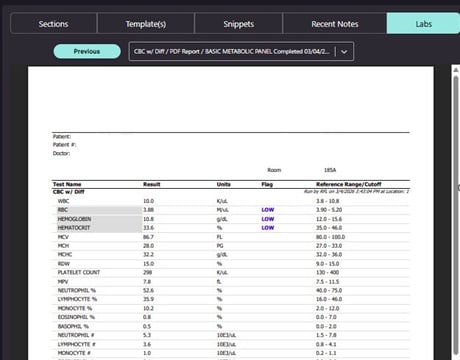Click the Room label
This screenshot has width=460, height=360.
[274, 170]
